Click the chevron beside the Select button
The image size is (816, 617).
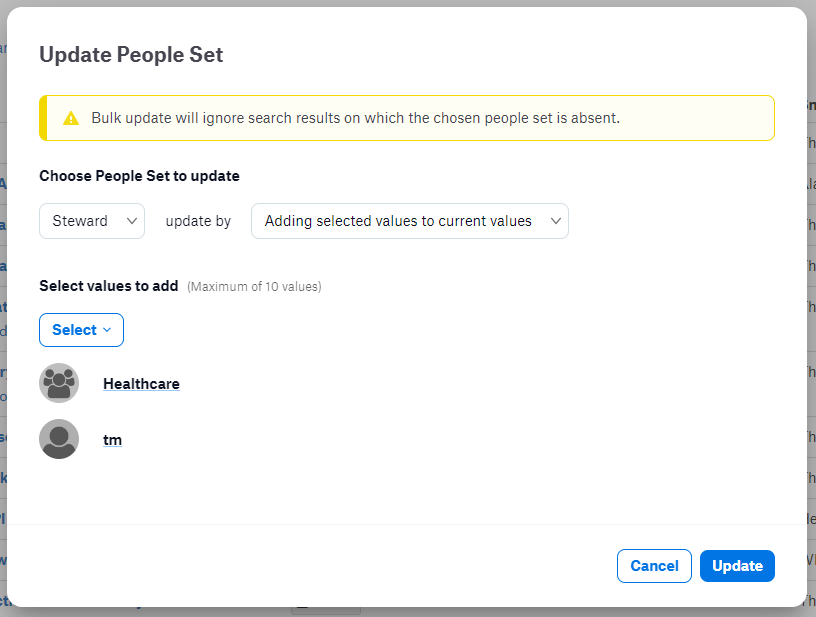pyautogui.click(x=107, y=330)
